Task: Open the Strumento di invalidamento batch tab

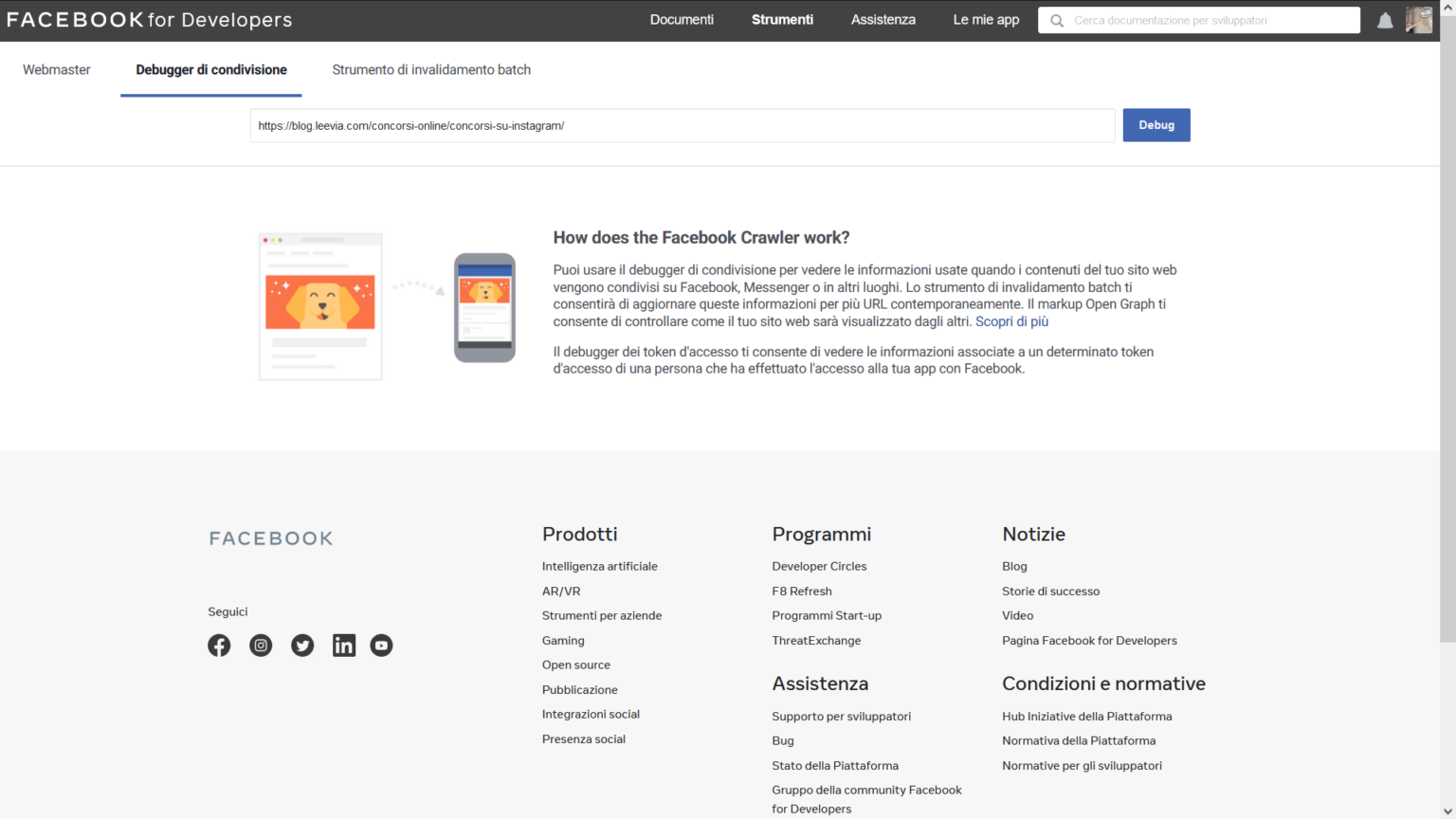Action: click(431, 69)
